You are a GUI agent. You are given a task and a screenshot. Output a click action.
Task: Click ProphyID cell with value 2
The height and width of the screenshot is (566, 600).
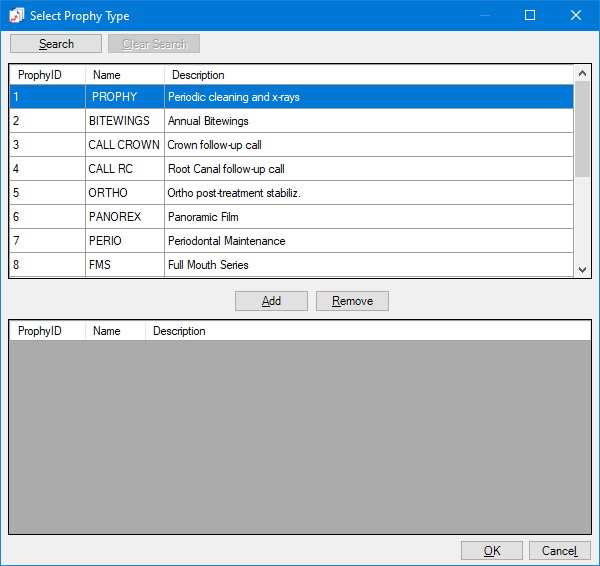[x=47, y=121]
